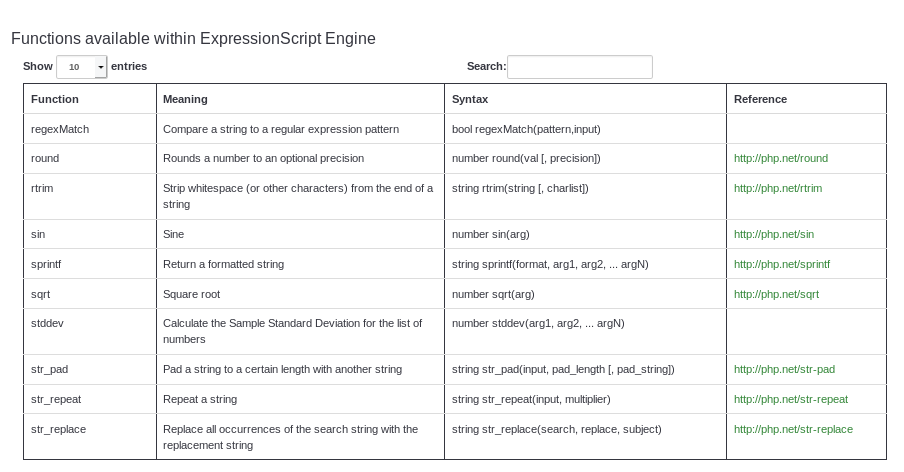Select the regexMatch function cell
This screenshot has width=904, height=472.
(x=60, y=129)
